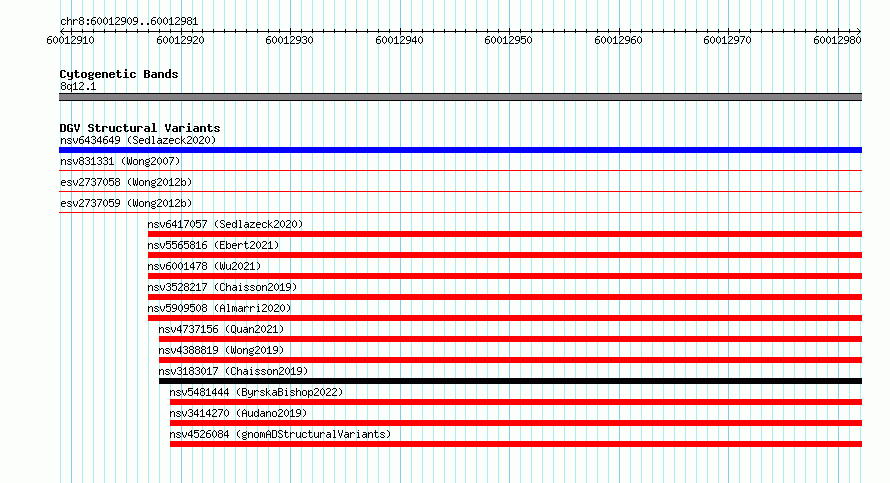
Task: Click ruler coordinate 60012960
Action: [618, 40]
